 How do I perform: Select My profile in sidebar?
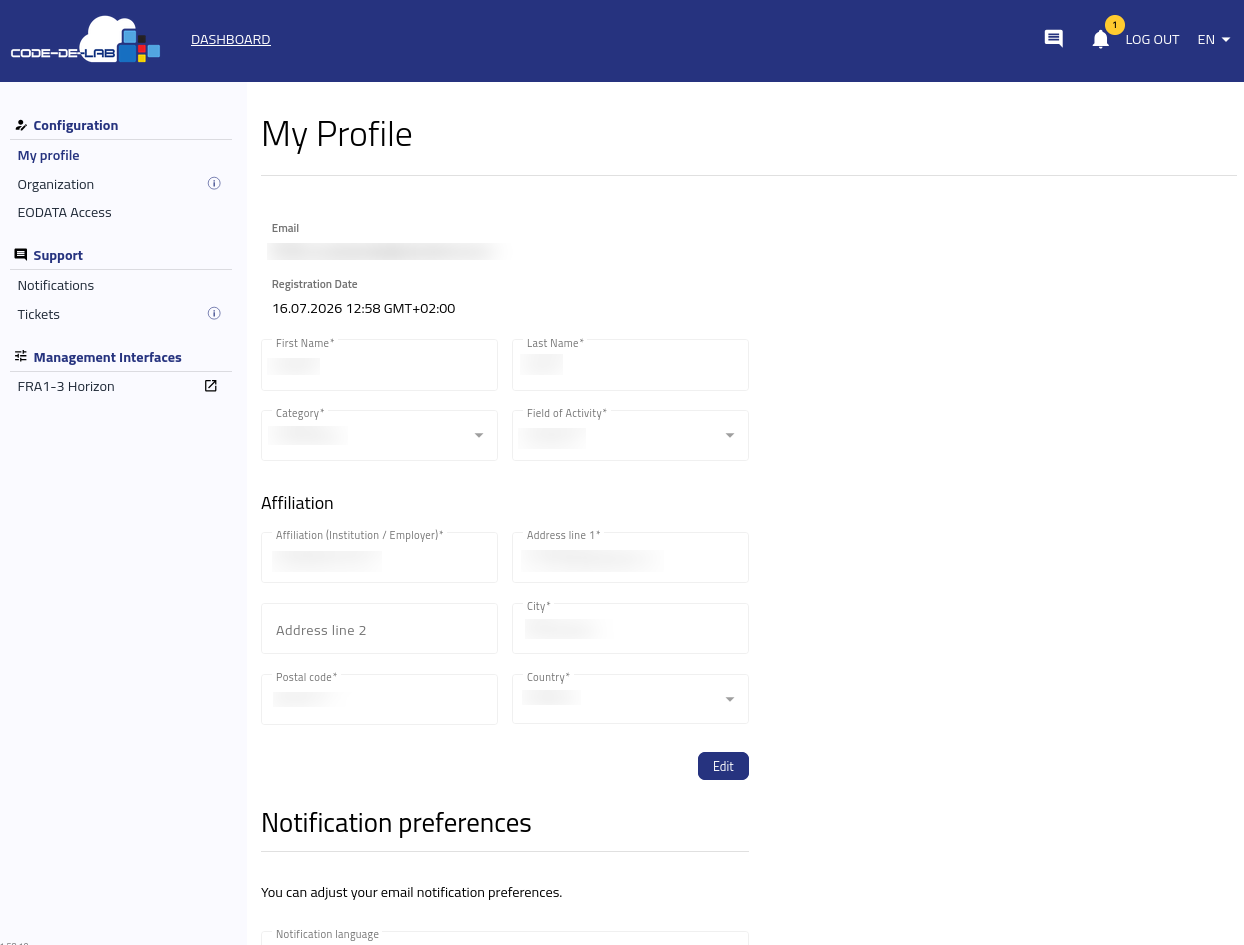tap(48, 156)
